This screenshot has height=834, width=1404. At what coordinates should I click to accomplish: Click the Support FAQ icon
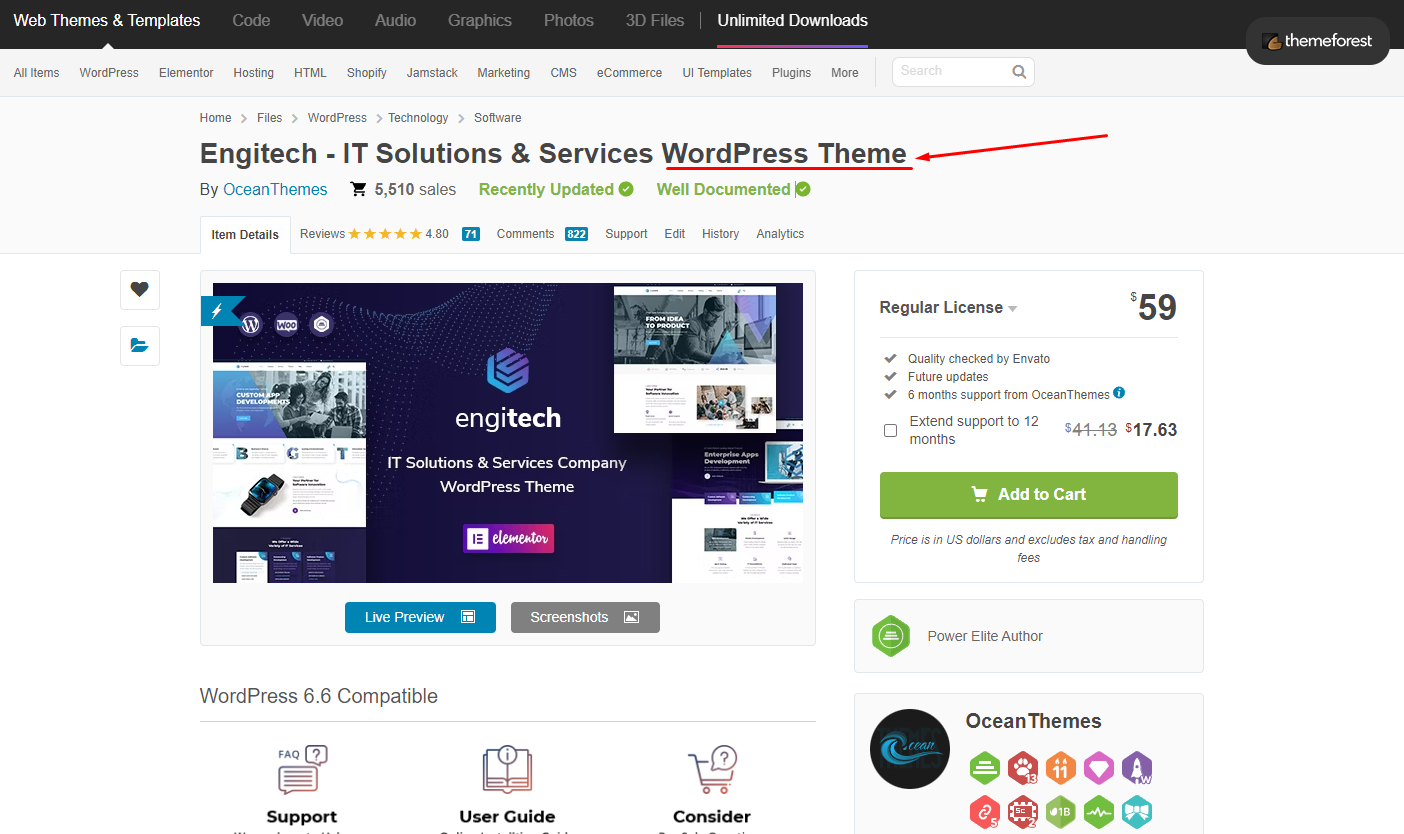point(302,771)
